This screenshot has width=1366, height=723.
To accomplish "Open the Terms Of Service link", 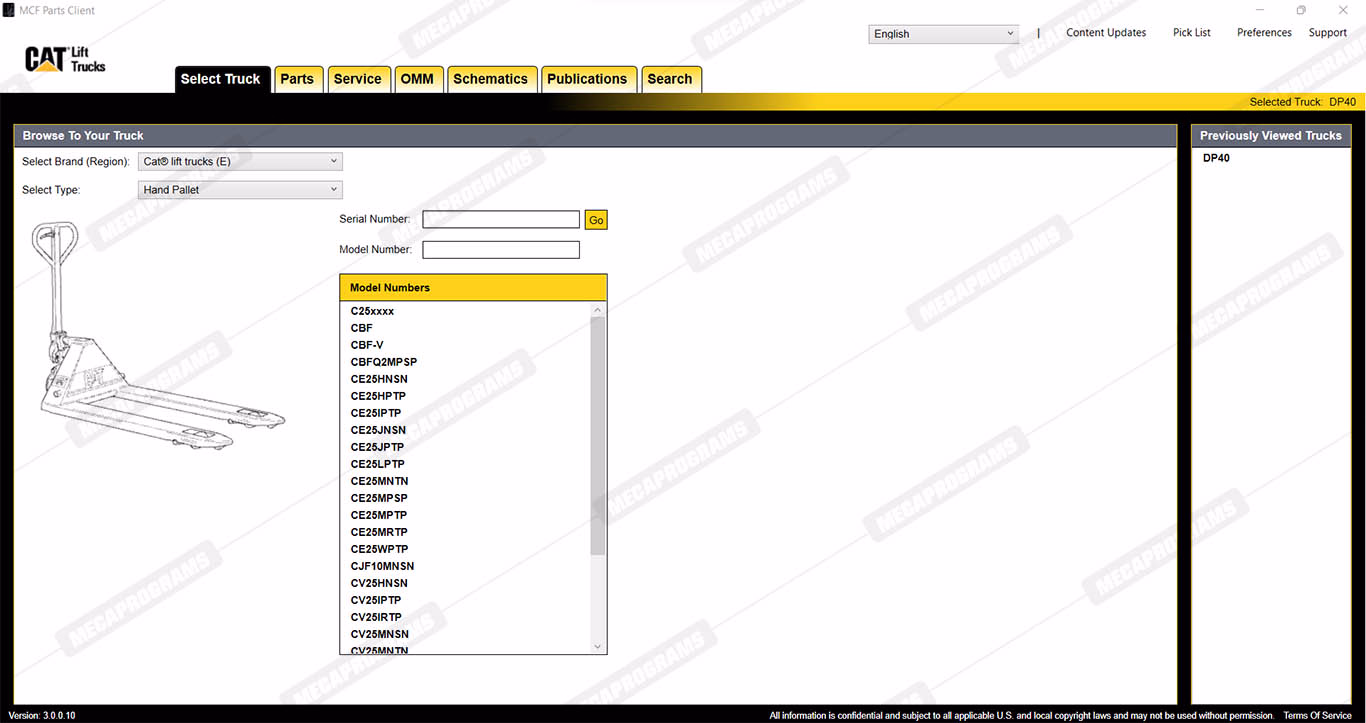I will tap(1317, 716).
